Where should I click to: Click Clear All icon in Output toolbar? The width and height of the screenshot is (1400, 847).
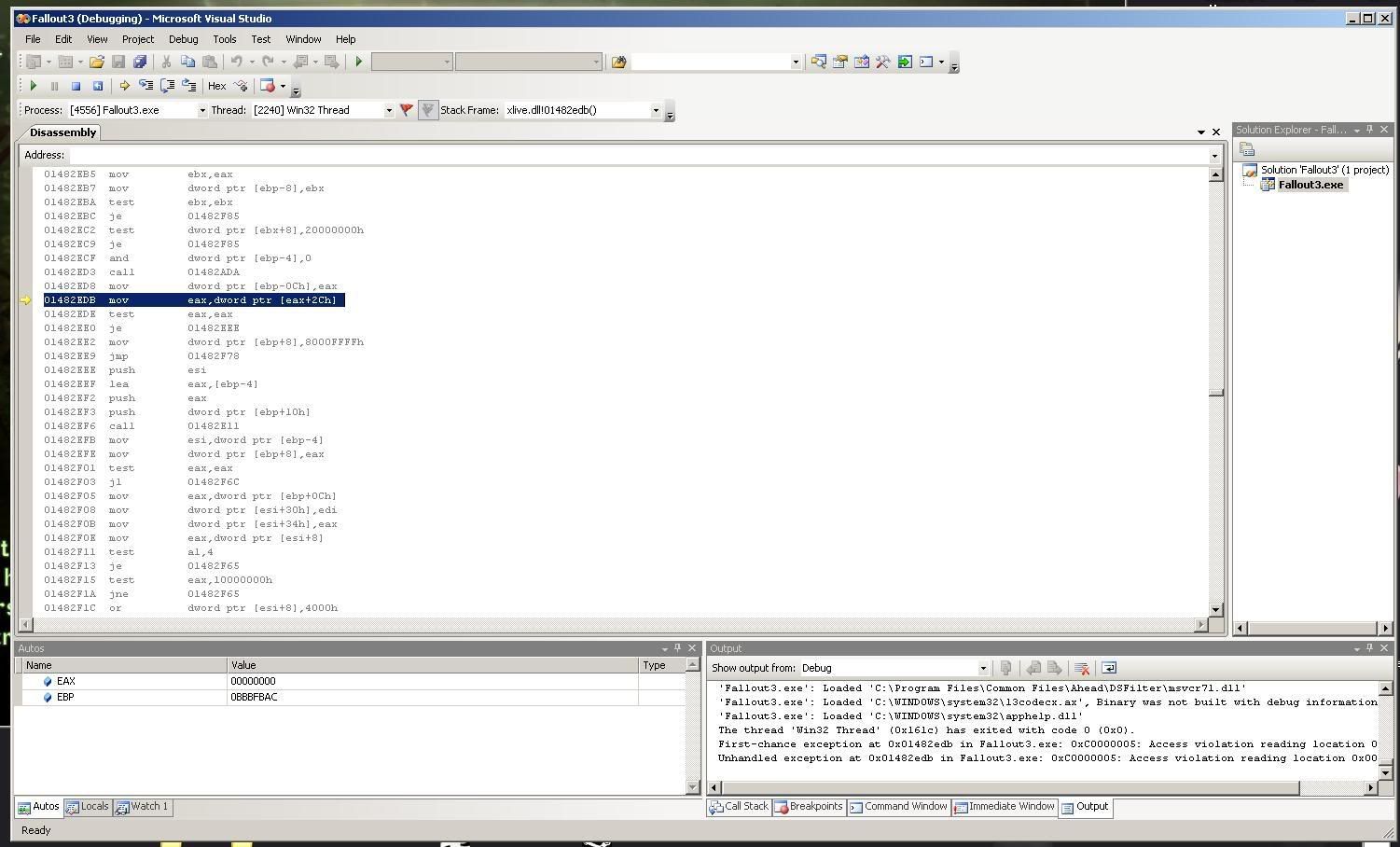[1082, 668]
